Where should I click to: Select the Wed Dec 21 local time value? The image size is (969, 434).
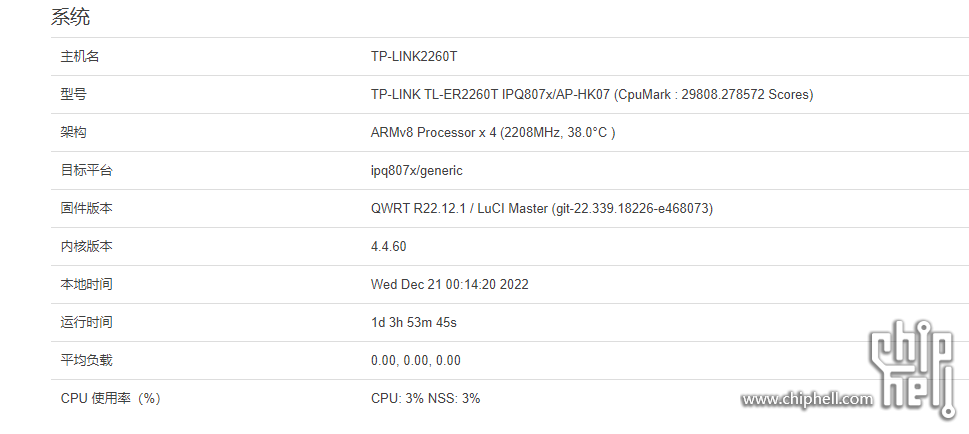coord(450,284)
